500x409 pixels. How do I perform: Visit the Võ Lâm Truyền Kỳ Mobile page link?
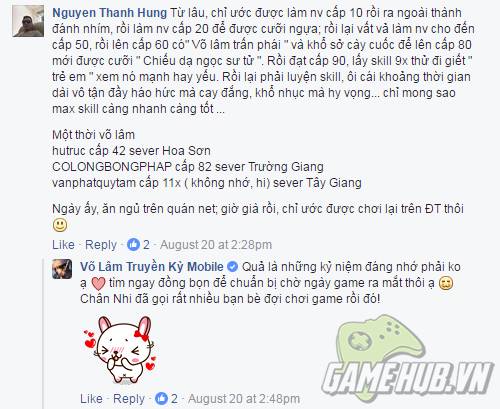tap(152, 267)
